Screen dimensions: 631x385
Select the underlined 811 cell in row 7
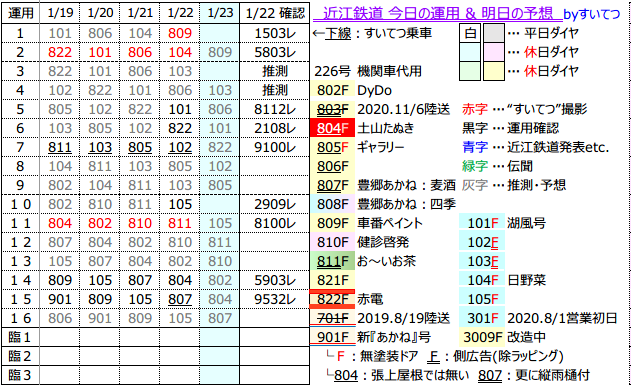[x=60, y=147]
